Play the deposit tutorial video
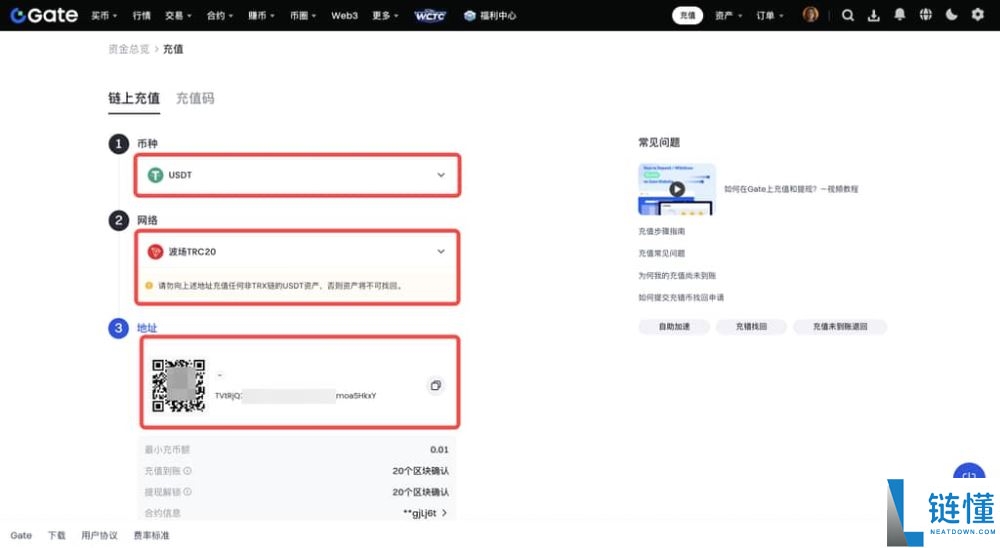This screenshot has height=548, width=1000. [677, 189]
